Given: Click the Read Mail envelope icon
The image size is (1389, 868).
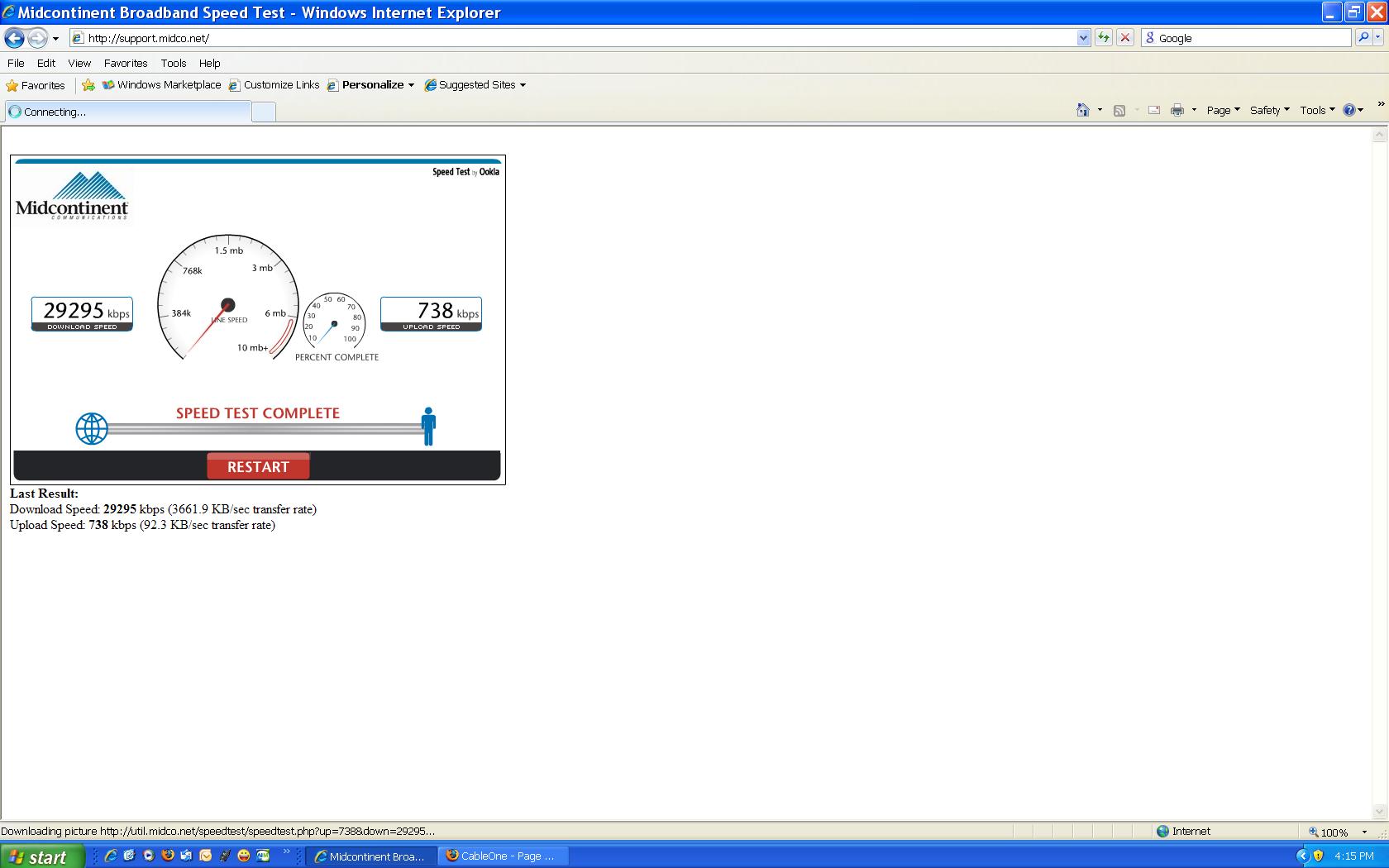Looking at the screenshot, I should point(1154,110).
